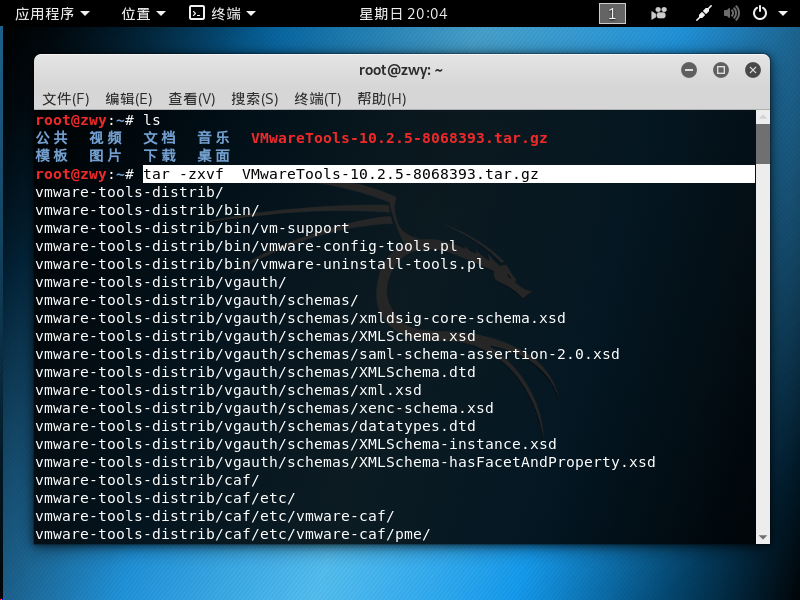Image resolution: width=800 pixels, height=600 pixels.
Task: Click line ending xenc-schema.xsd
Action: tap(264, 408)
